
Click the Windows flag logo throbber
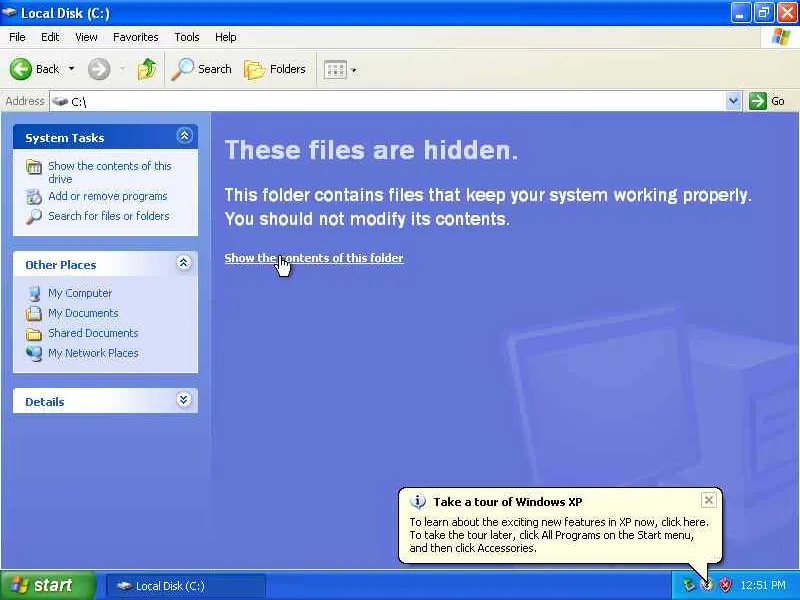pos(780,37)
